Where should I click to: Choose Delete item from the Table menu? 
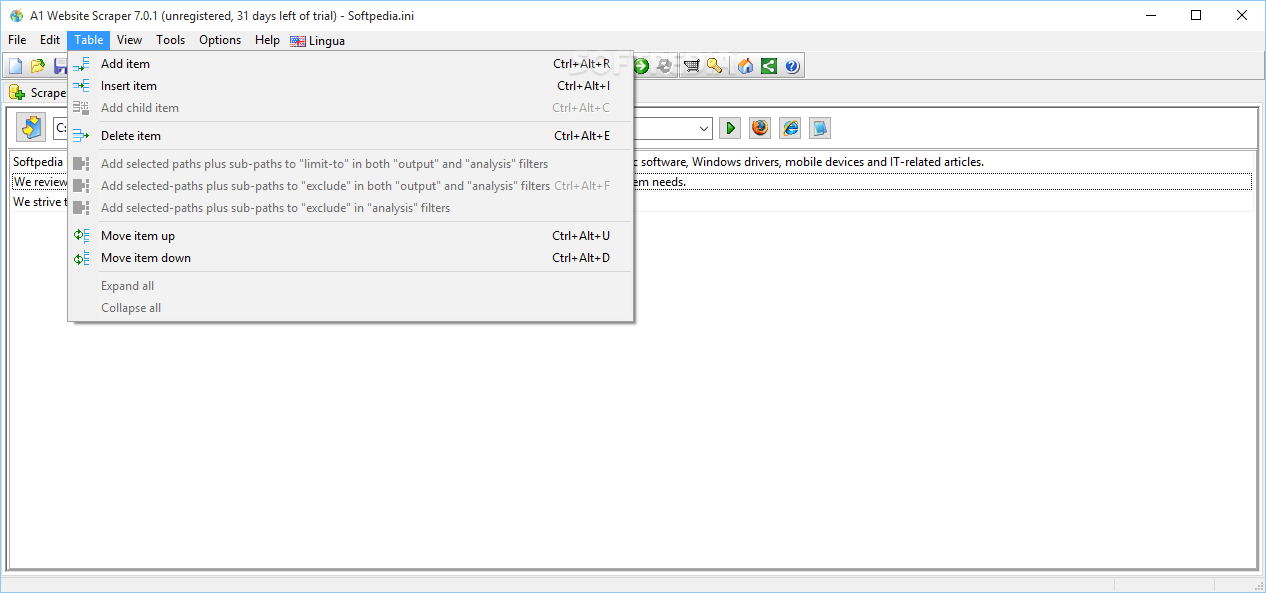click(x=350, y=136)
